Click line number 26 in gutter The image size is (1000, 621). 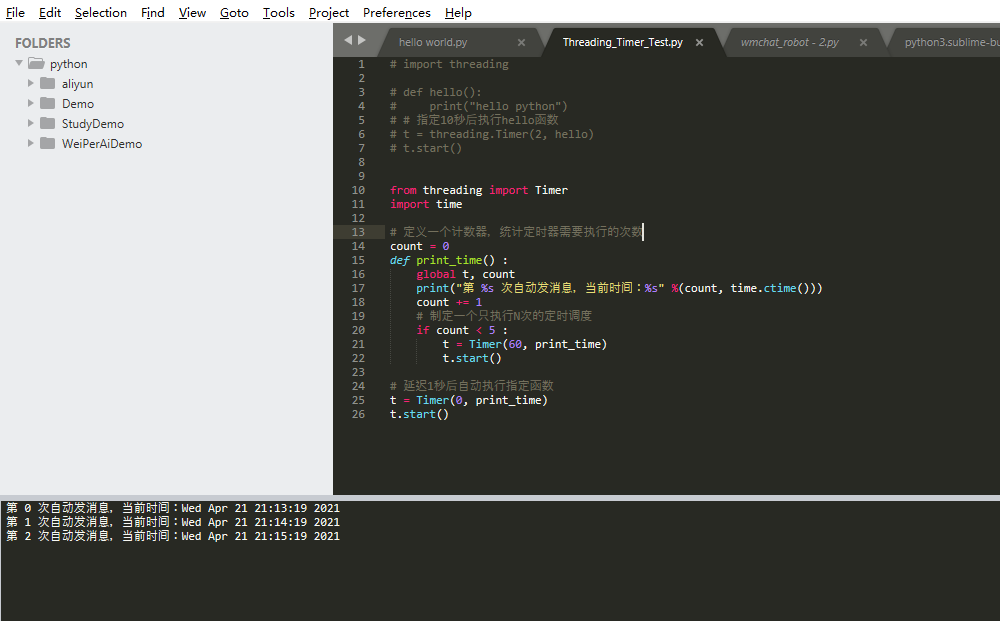point(358,414)
